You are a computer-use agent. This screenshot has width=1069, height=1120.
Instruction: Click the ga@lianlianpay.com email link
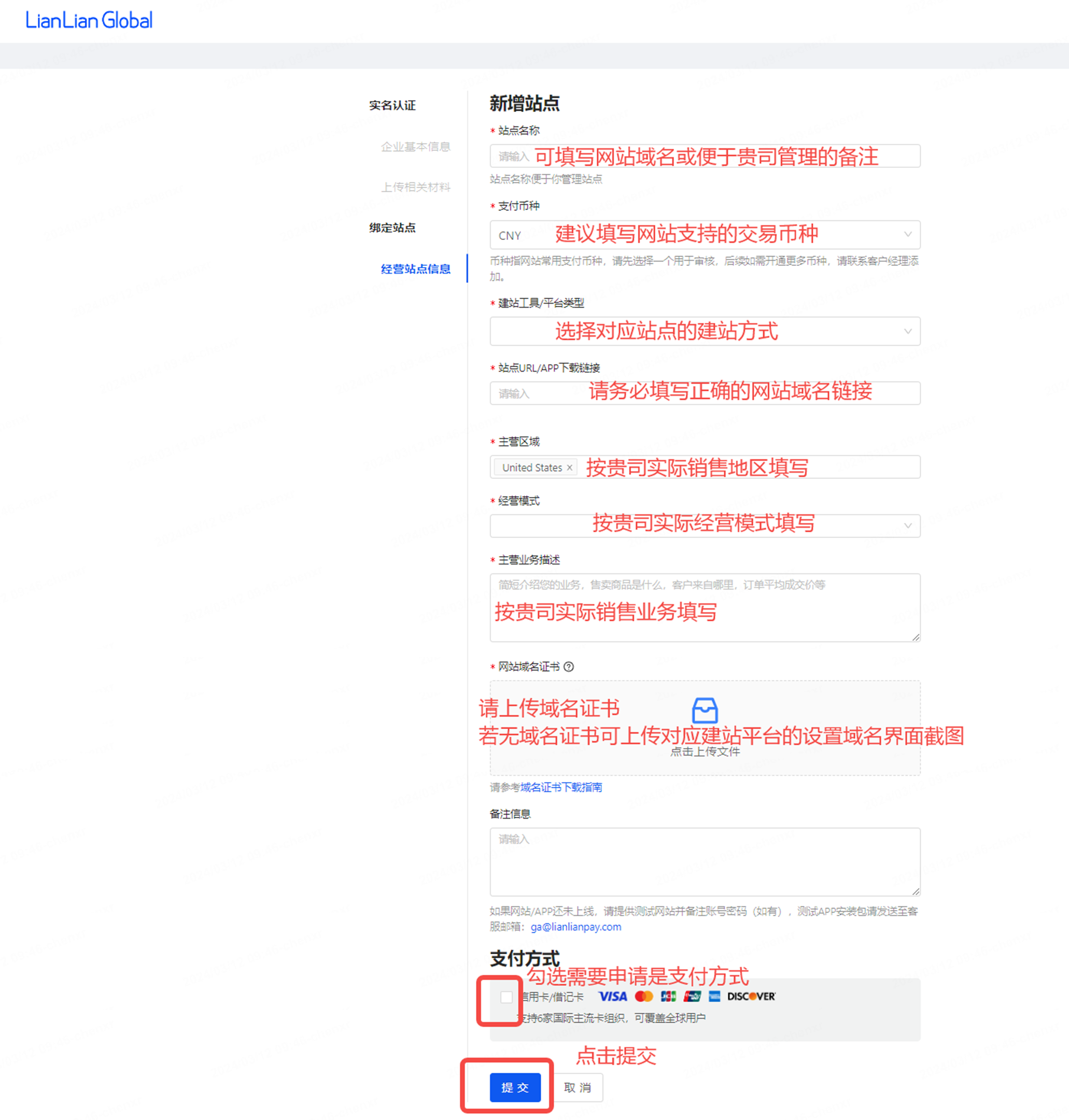coord(575,927)
